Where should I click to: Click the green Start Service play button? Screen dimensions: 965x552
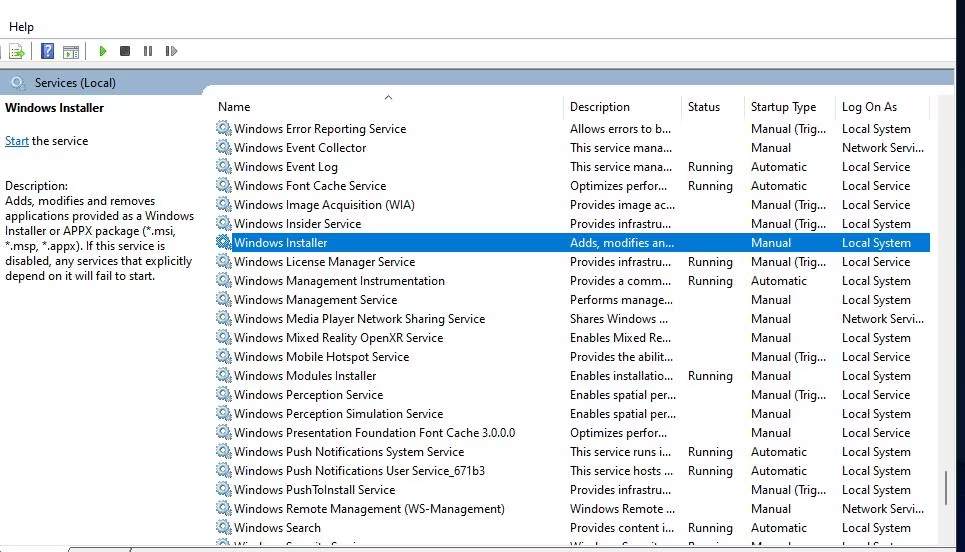point(103,51)
